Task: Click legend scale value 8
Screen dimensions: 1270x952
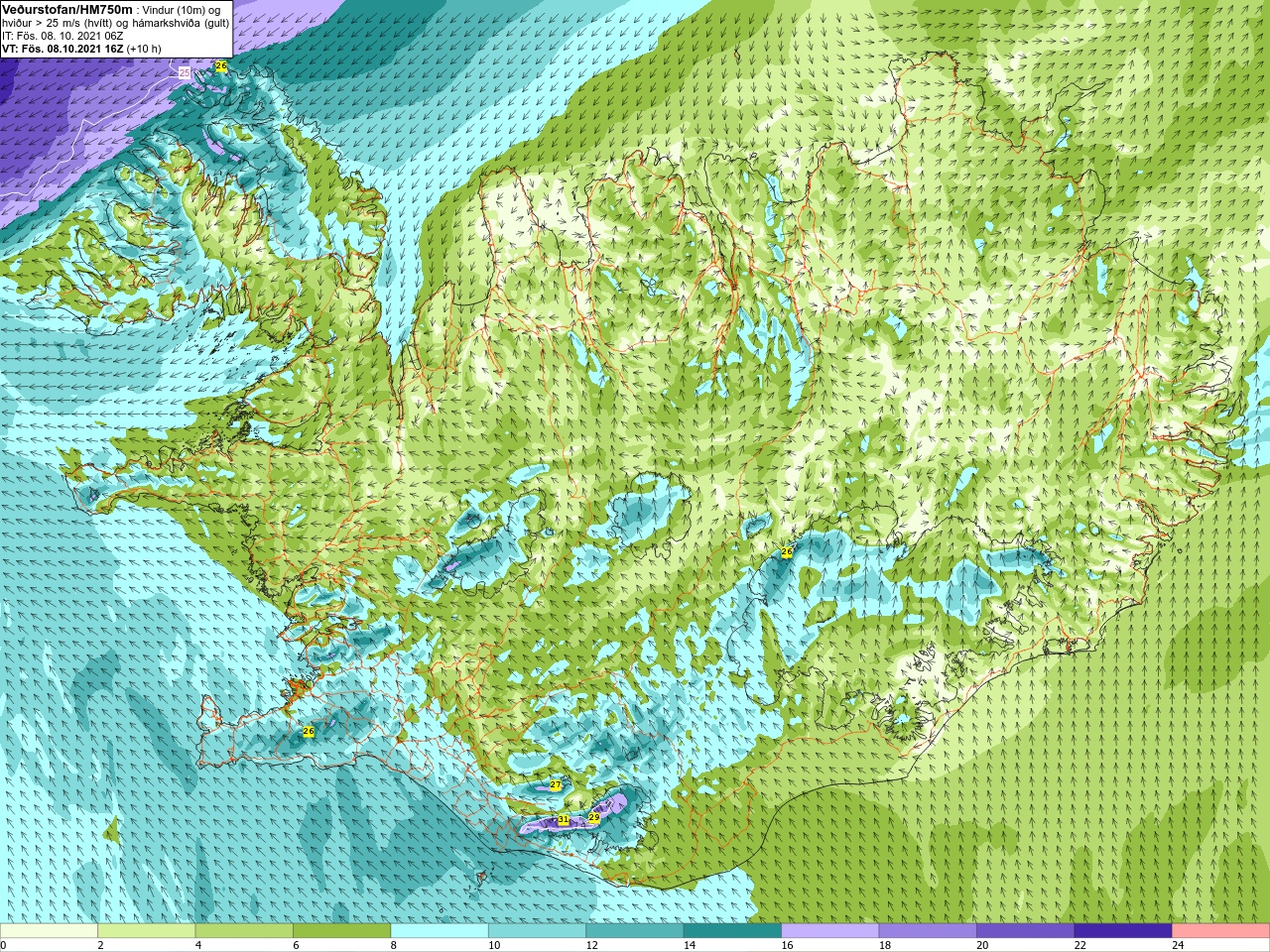Action: point(394,946)
